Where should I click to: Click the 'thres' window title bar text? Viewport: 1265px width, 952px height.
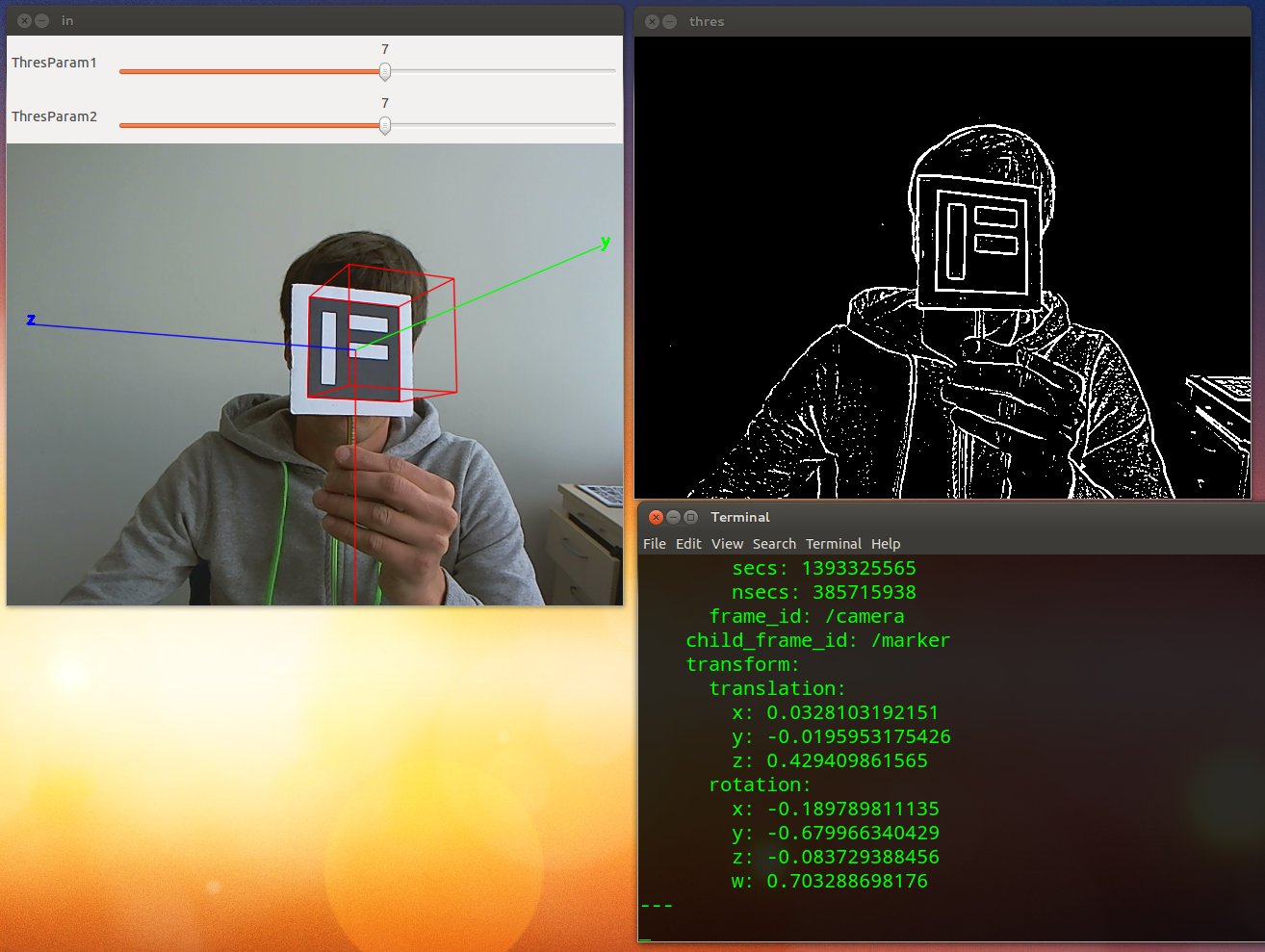tap(707, 21)
